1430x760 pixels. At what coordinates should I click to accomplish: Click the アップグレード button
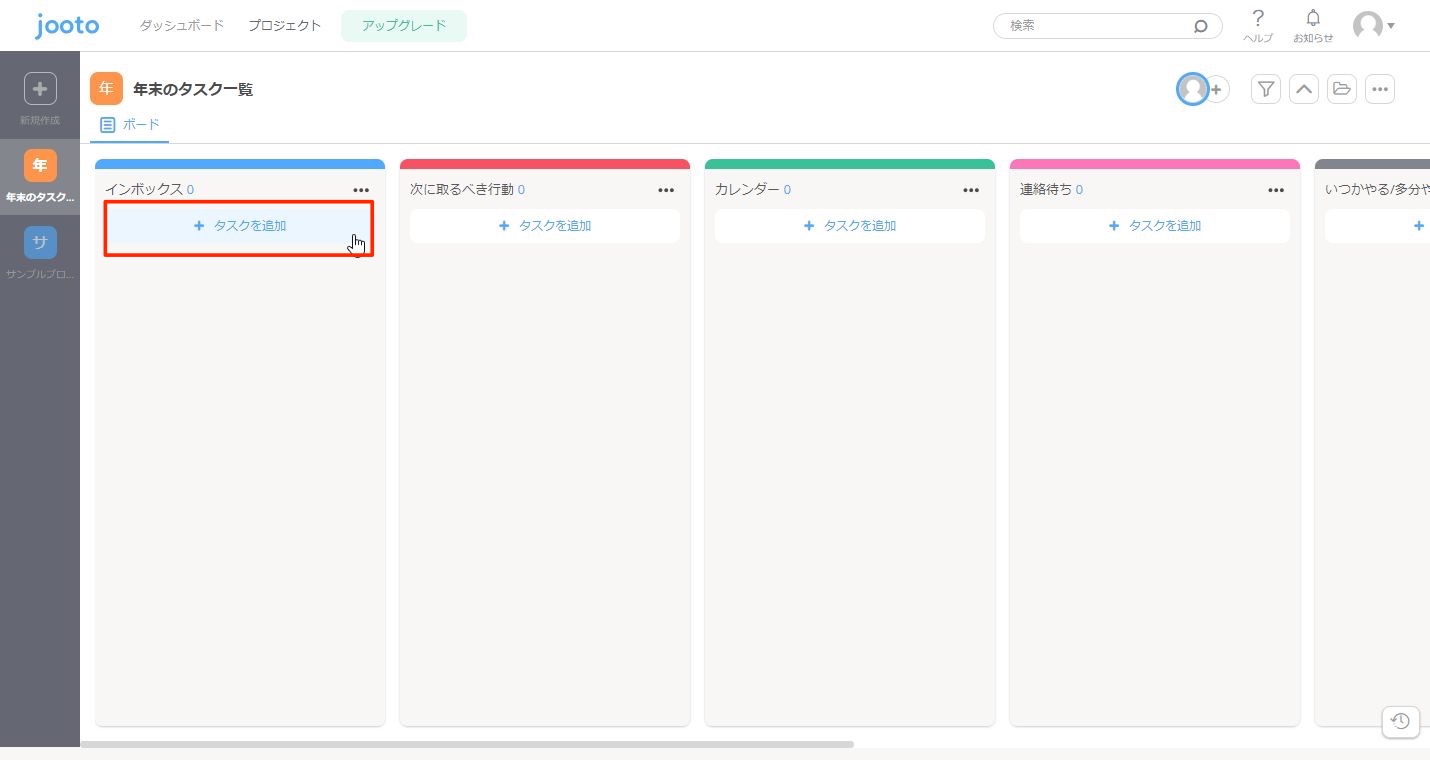[404, 25]
